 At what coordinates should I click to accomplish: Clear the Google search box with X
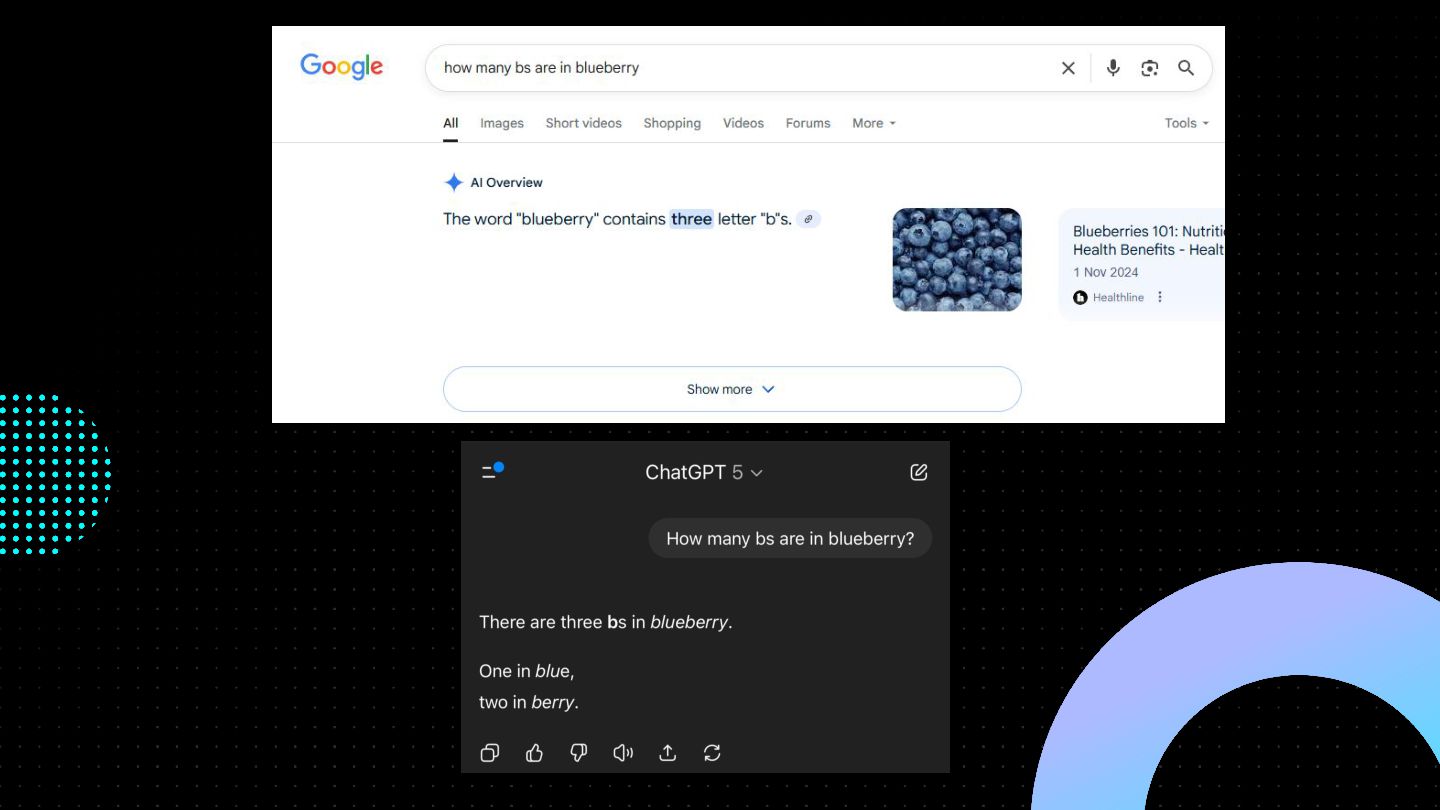1068,68
